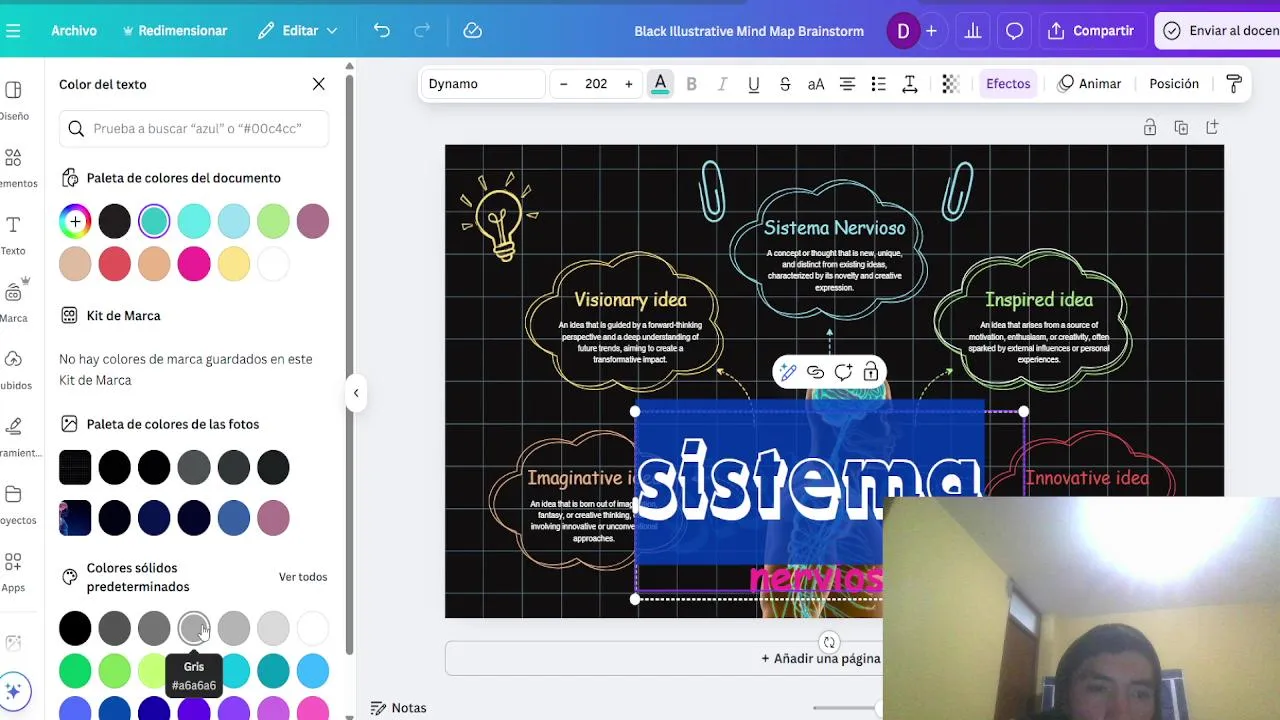Click Añadir una página button

click(x=820, y=658)
